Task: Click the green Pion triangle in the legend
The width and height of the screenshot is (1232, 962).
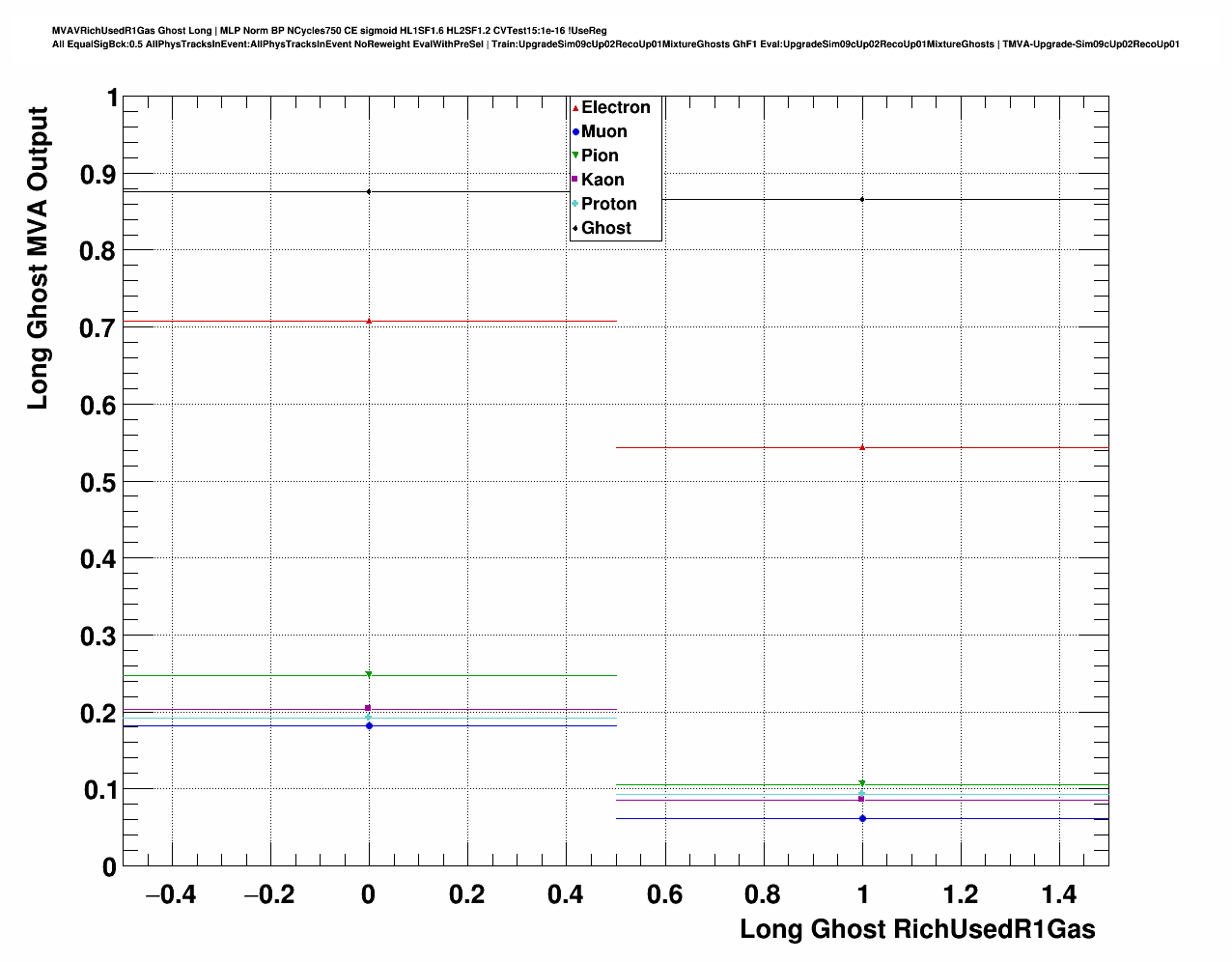Action: click(576, 156)
